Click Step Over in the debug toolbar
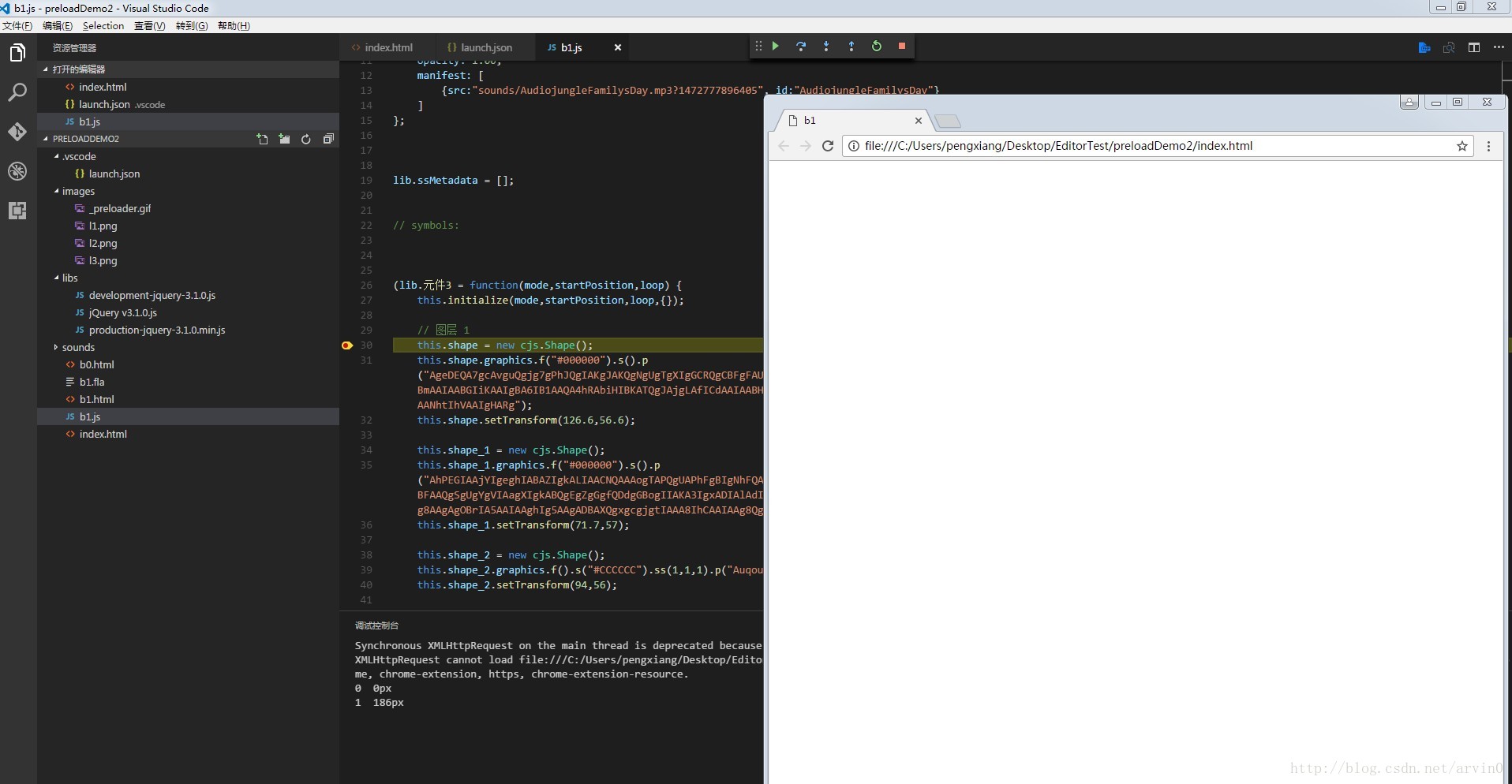 click(801, 47)
